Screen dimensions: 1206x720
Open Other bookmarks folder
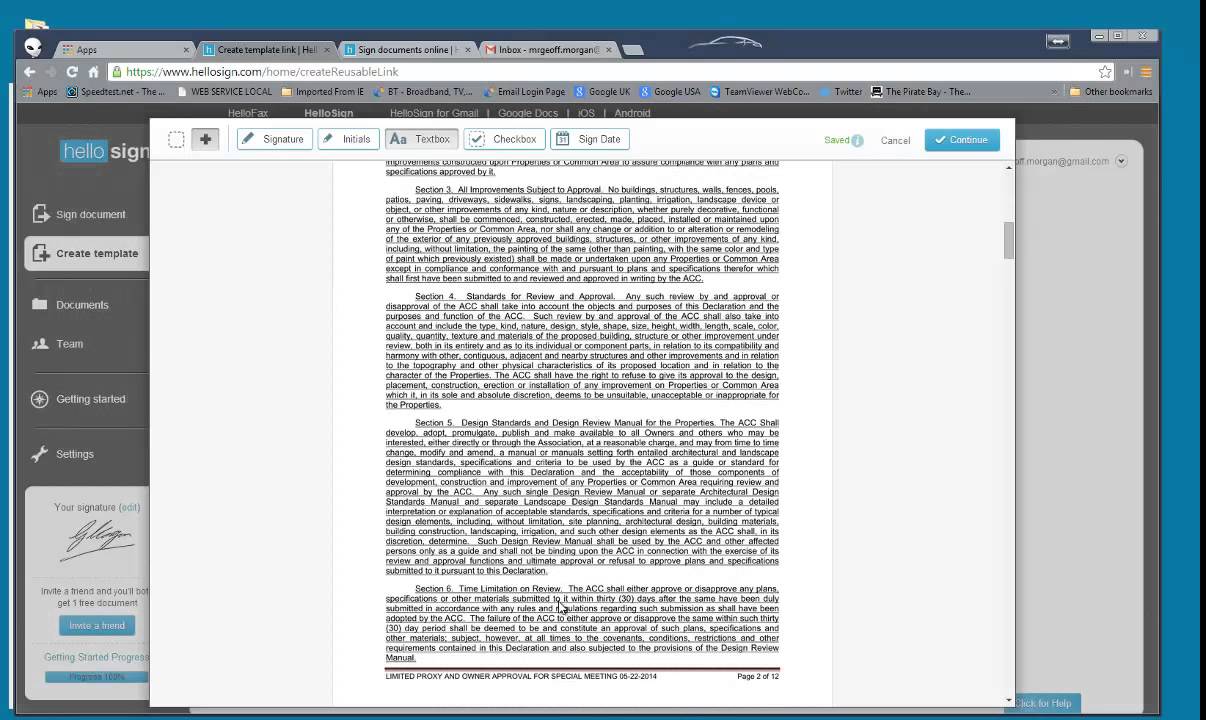pos(1110,92)
